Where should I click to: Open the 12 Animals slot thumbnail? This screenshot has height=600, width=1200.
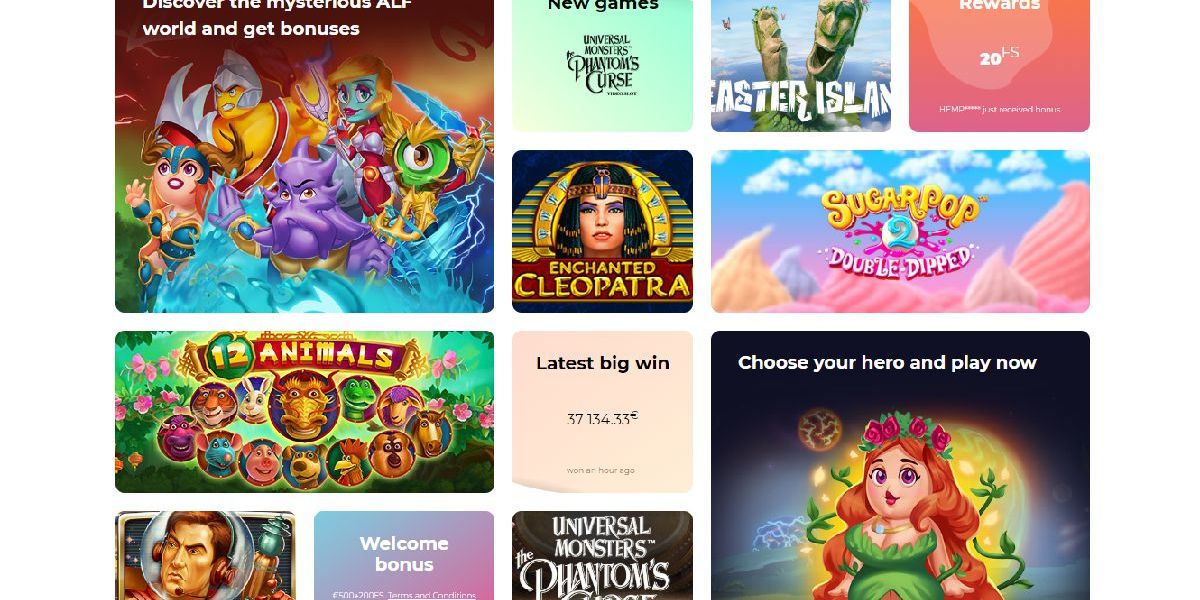(304, 412)
